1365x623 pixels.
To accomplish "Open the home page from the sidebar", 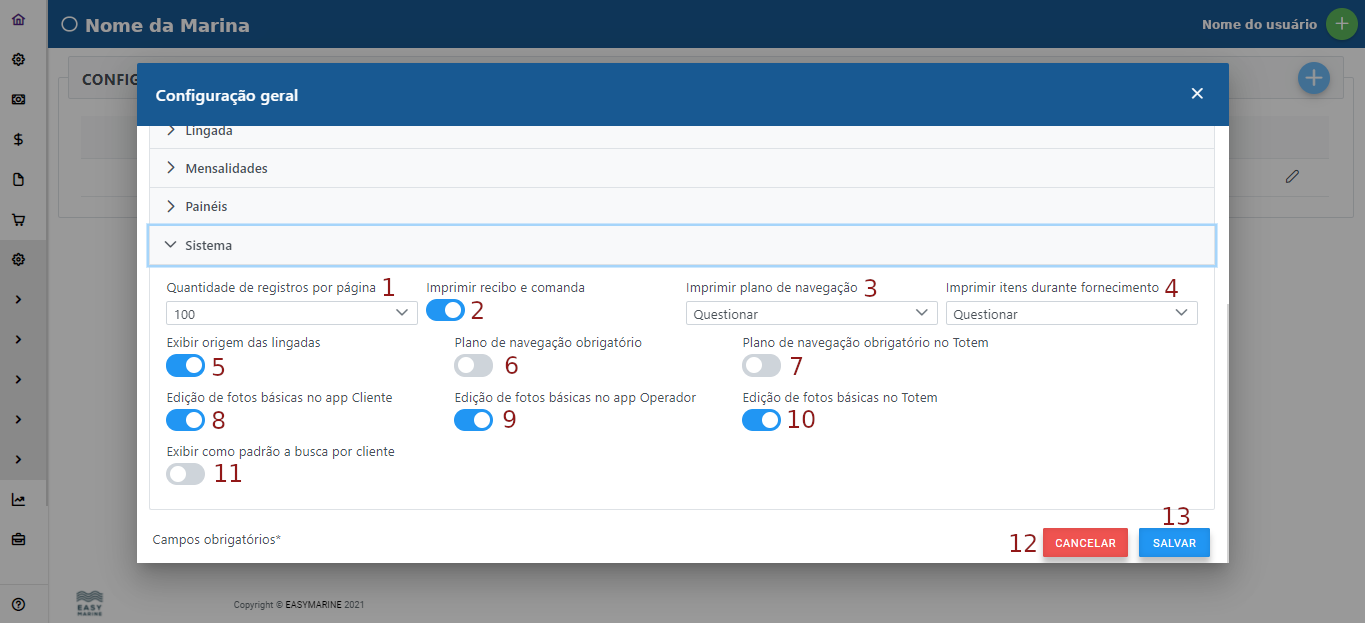I will coord(17,17).
